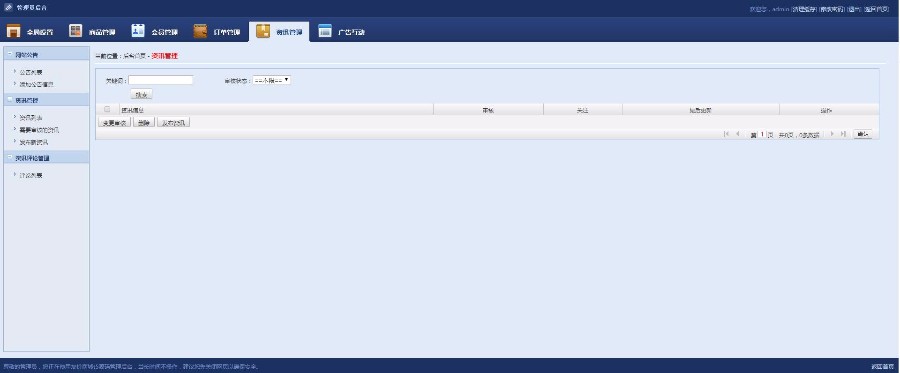
Task: Click the 删除 delete button under table
Action: click(143, 122)
